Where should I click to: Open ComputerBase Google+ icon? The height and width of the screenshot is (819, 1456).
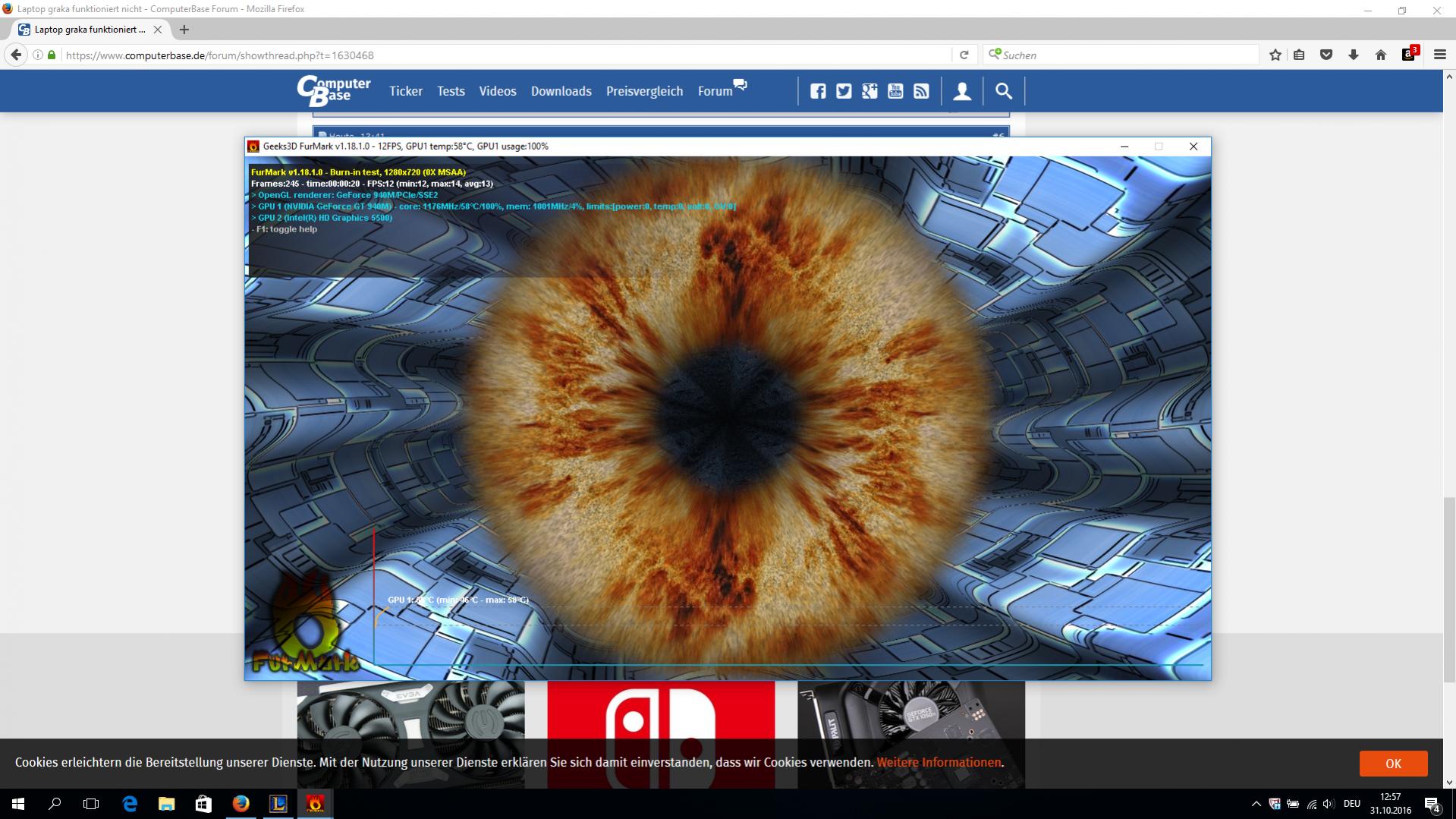point(870,91)
